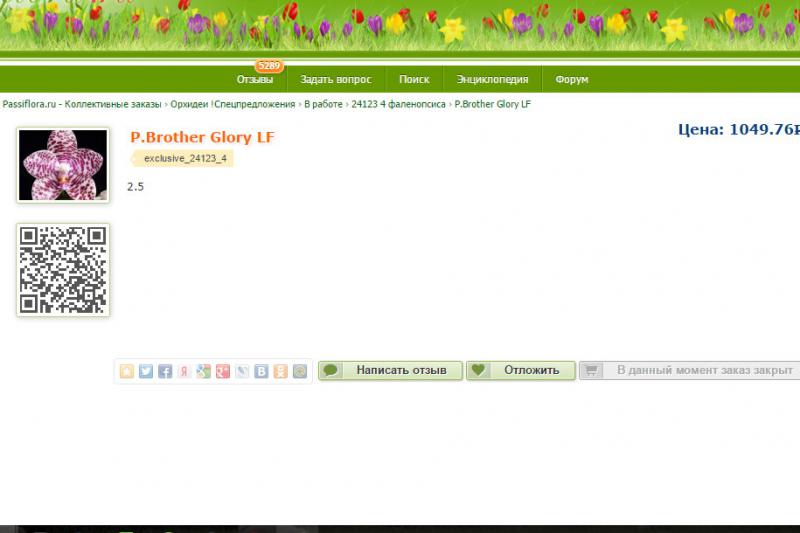
Task: Open the Форум menu item
Action: pyautogui.click(x=572, y=80)
